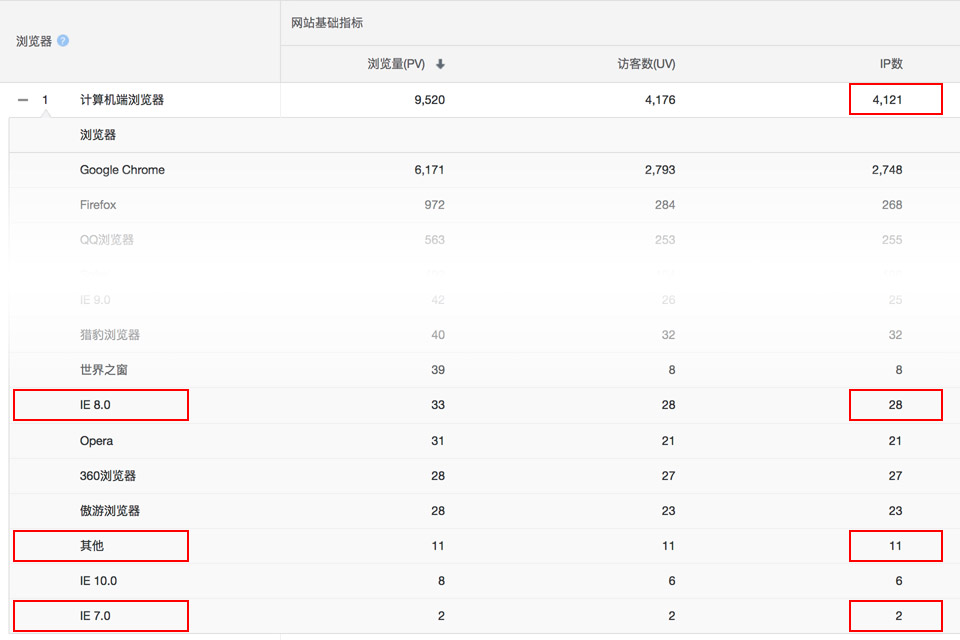Click the PV sort descending arrow

[440, 64]
